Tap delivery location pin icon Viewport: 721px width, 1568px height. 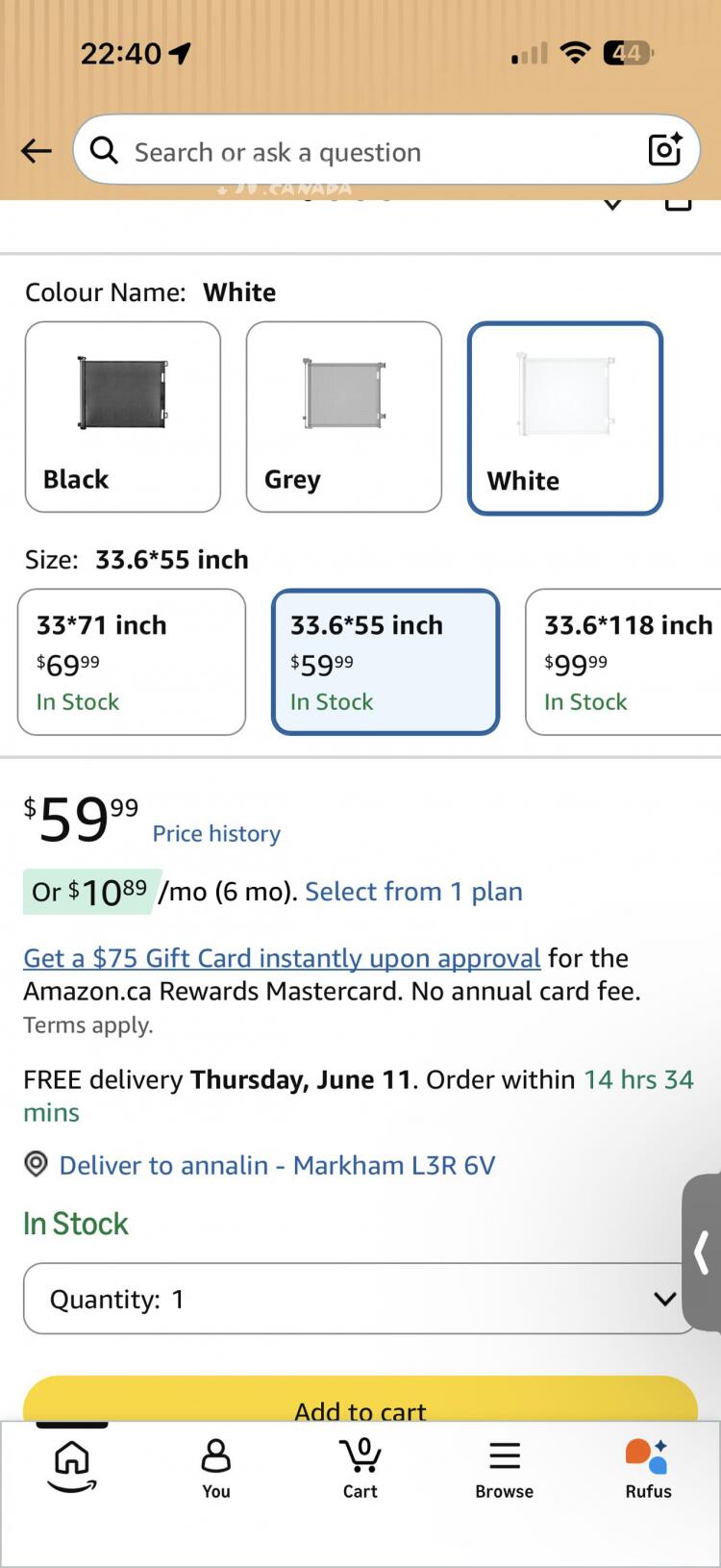tap(36, 1165)
